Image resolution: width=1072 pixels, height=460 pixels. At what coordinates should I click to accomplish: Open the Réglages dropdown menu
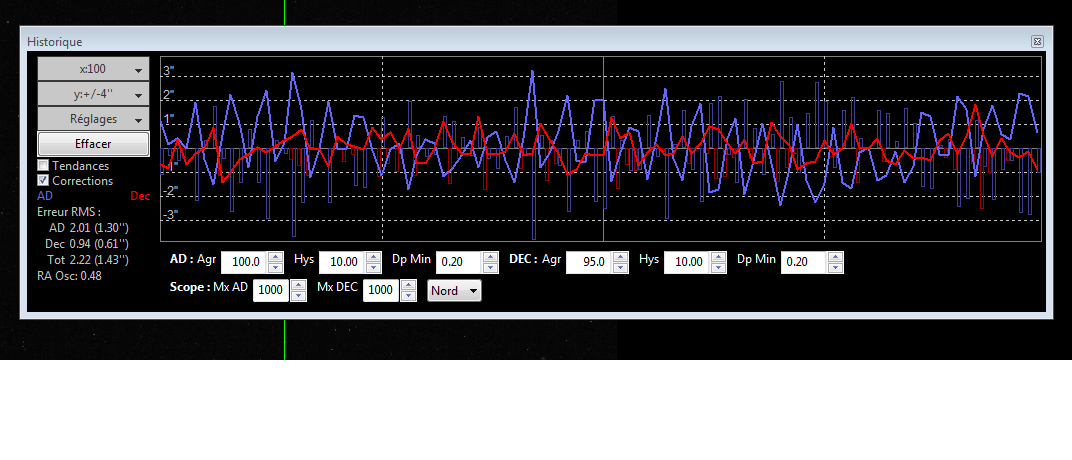(93, 119)
